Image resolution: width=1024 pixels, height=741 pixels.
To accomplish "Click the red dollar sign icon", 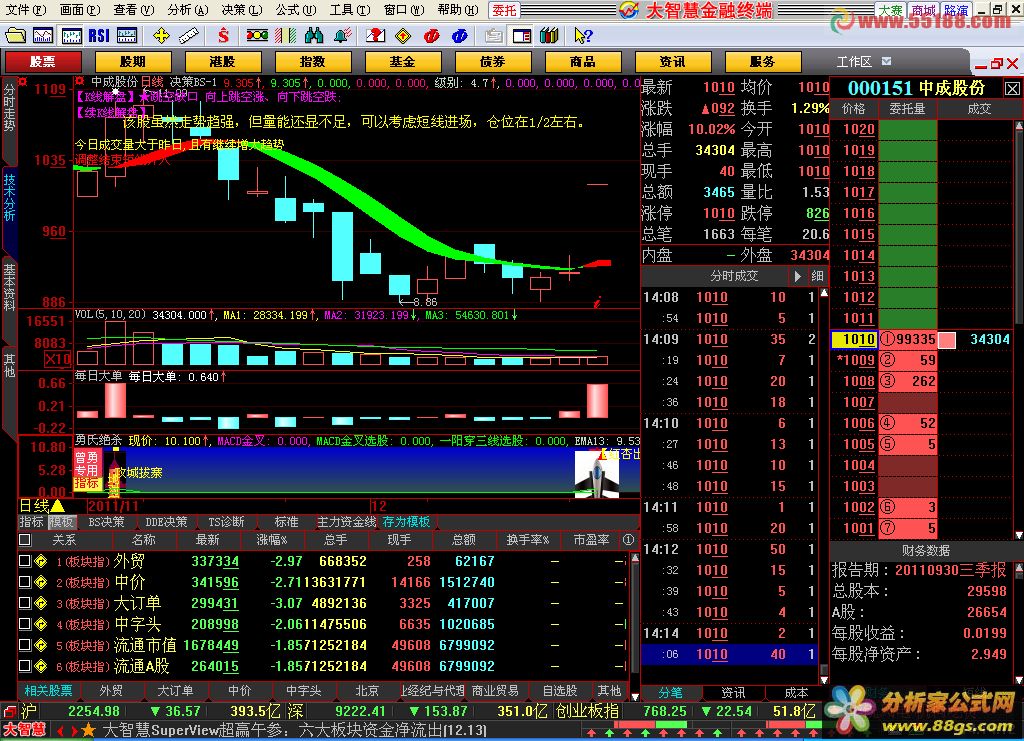I will 223,35.
